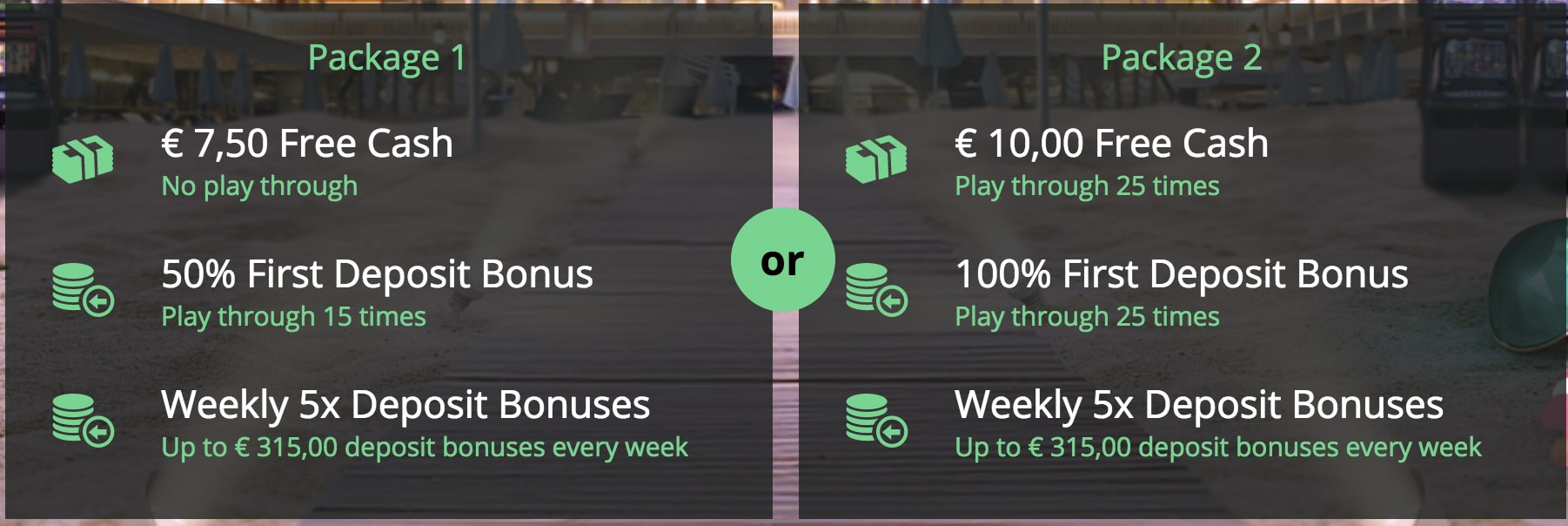Click the € 7,50 Free Cash offer
This screenshot has height=526, width=1568.
[307, 143]
